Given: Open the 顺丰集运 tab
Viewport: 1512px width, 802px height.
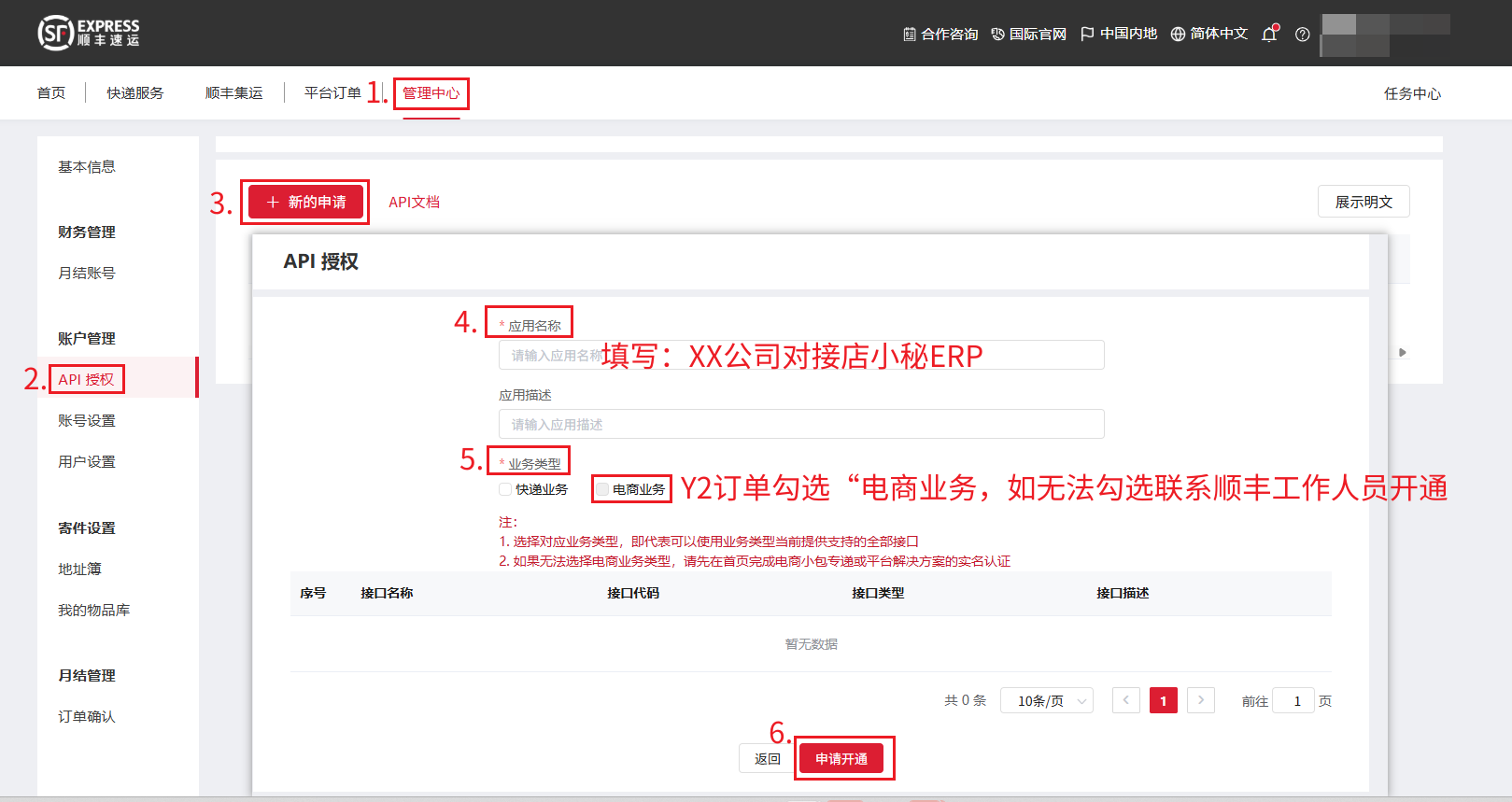Looking at the screenshot, I should (233, 93).
